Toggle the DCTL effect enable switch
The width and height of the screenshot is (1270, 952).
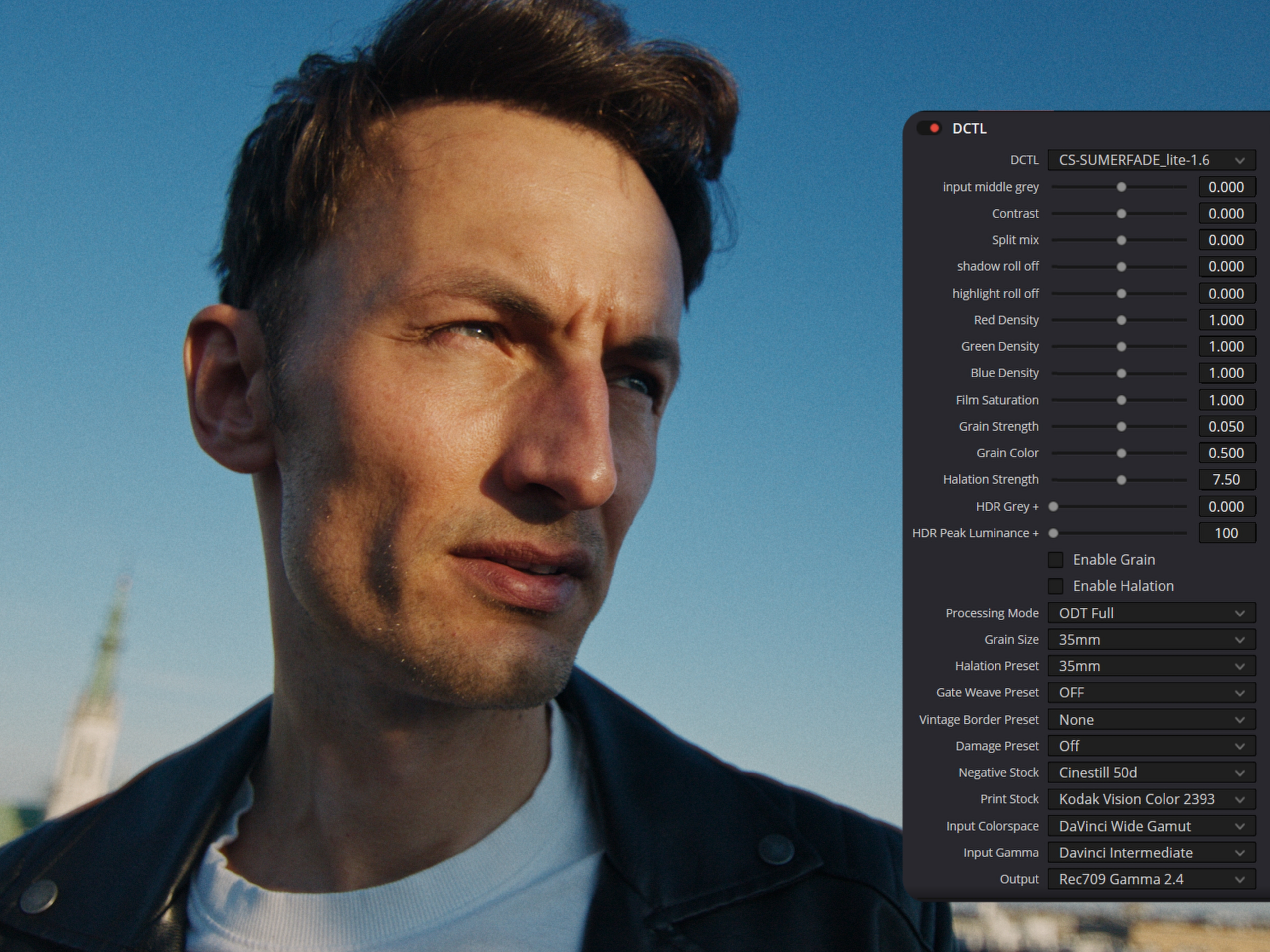click(928, 129)
